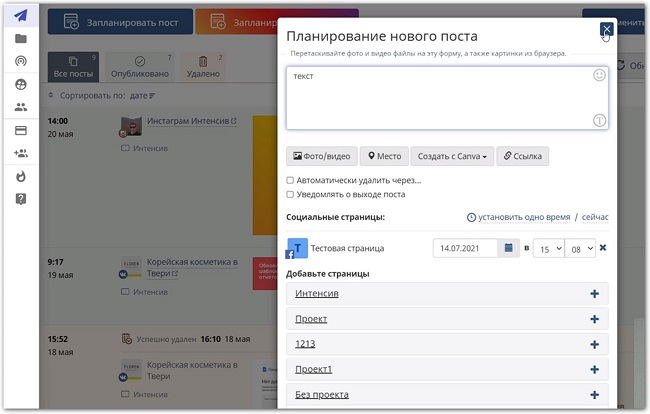Click the Фото/видео button
Image resolution: width=650 pixels, height=414 pixels.
click(x=321, y=156)
